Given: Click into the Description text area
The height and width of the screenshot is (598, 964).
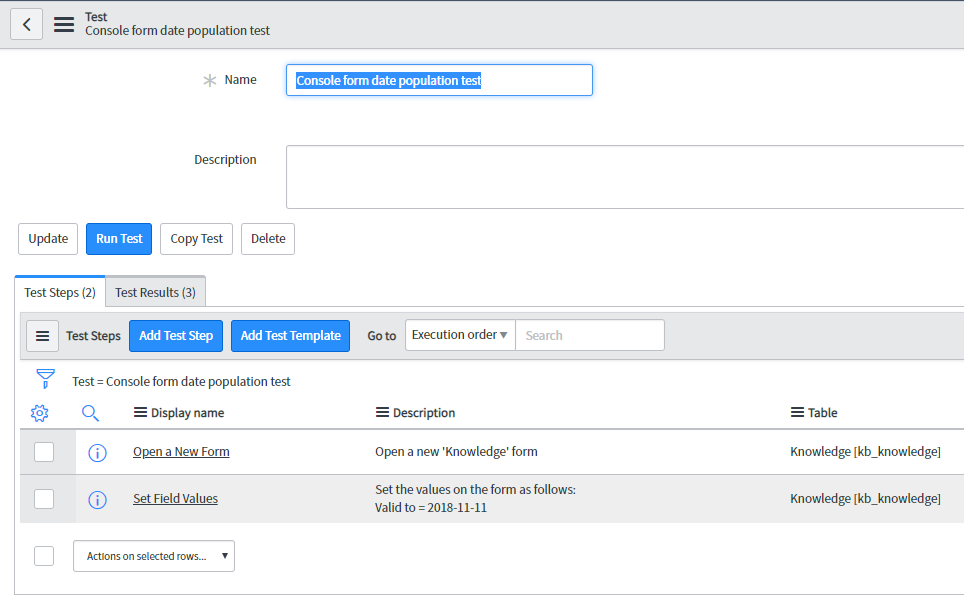Looking at the screenshot, I should coord(625,177).
